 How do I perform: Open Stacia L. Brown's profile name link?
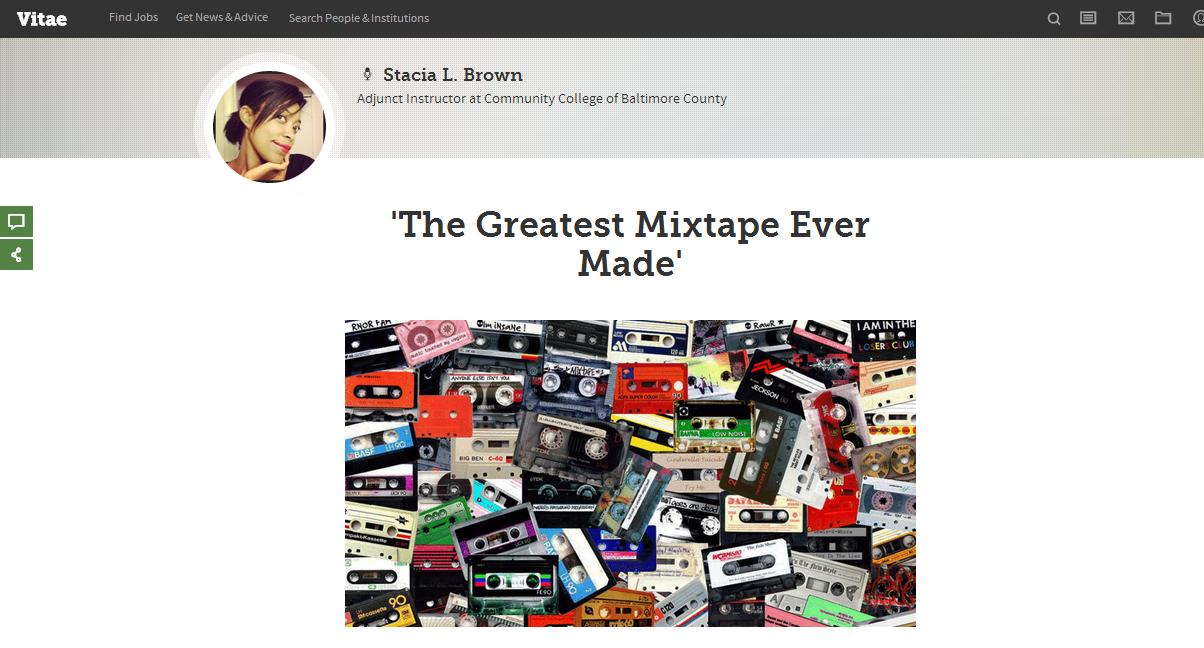(453, 75)
